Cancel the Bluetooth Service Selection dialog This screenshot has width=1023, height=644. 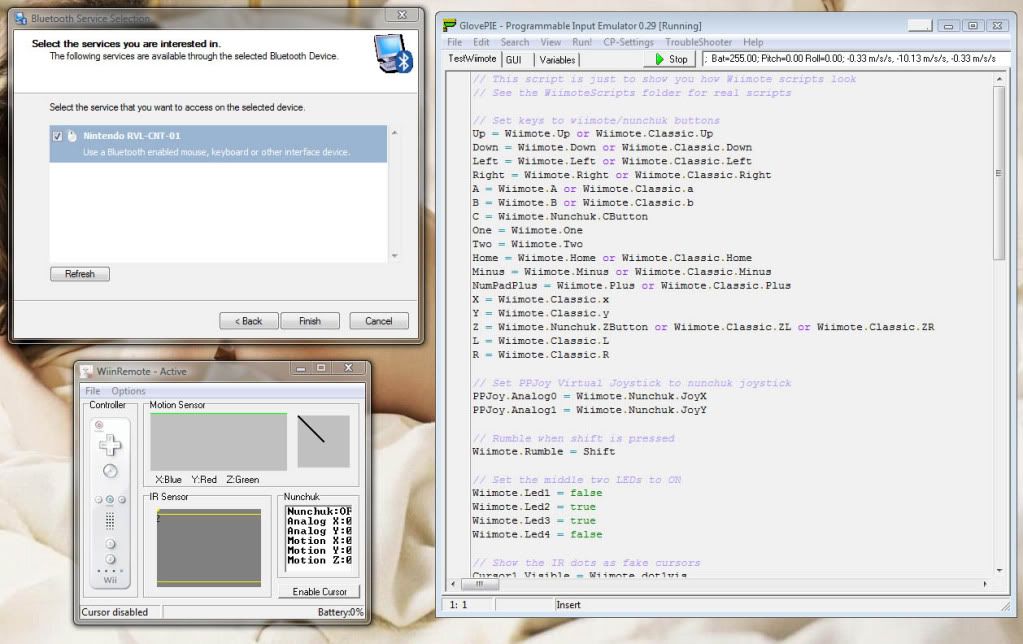(x=379, y=321)
